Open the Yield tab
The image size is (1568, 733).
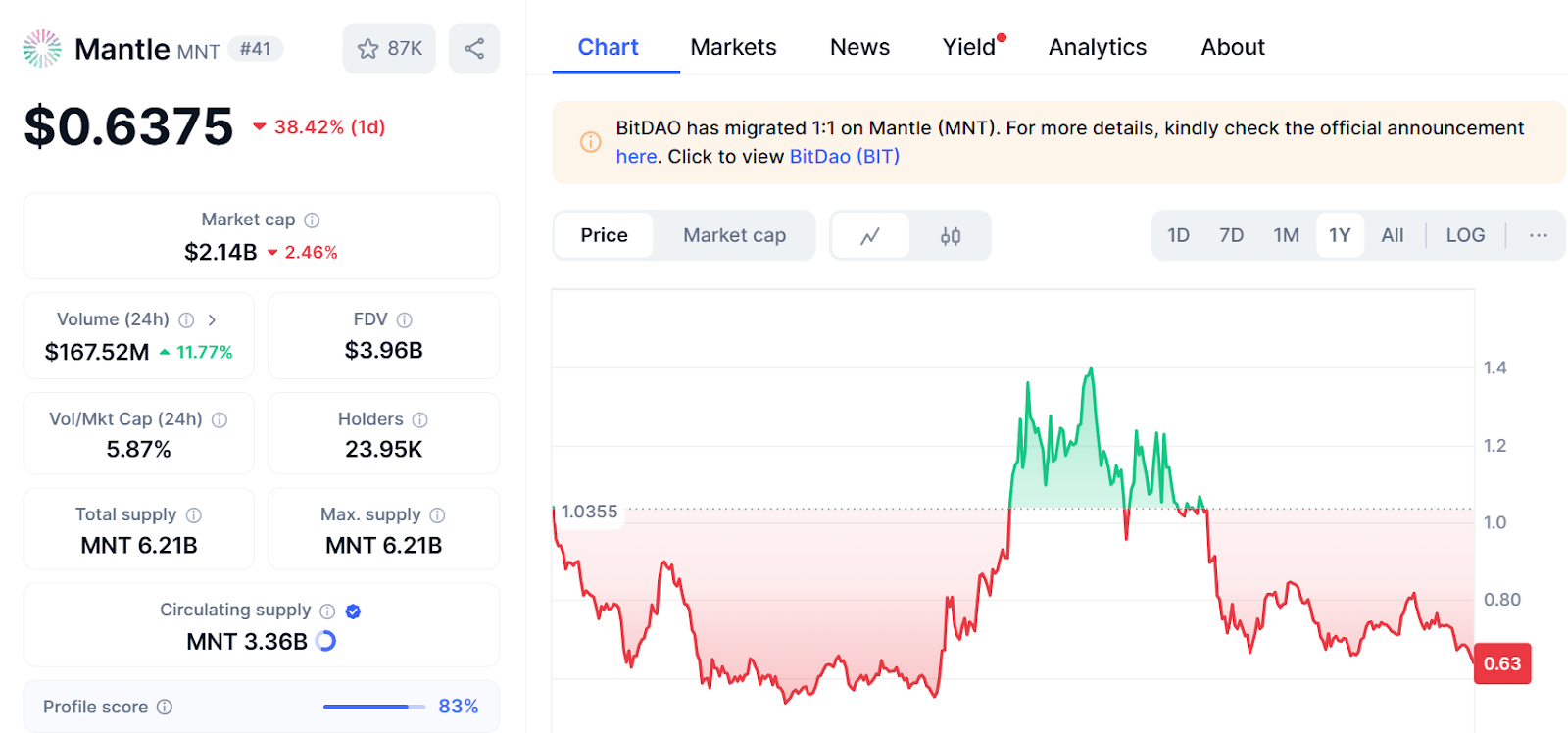[969, 47]
